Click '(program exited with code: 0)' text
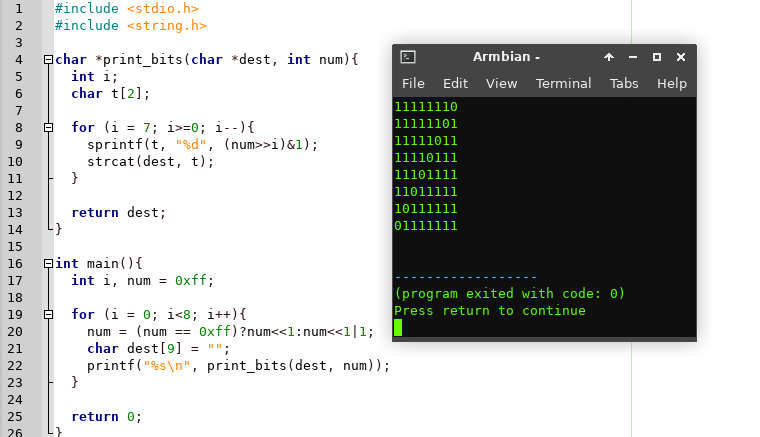This screenshot has height=437, width=760. (509, 294)
